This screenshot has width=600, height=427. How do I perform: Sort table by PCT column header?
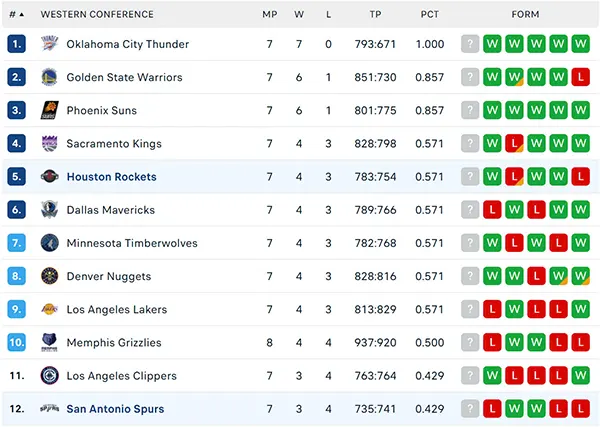pyautogui.click(x=430, y=15)
